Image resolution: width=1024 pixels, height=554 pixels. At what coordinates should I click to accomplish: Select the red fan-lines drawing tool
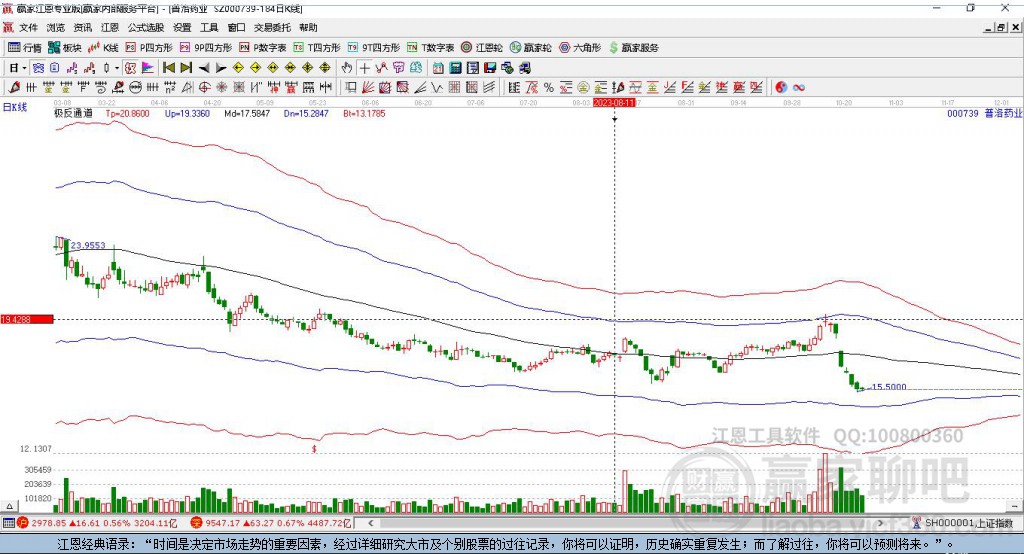(368, 88)
